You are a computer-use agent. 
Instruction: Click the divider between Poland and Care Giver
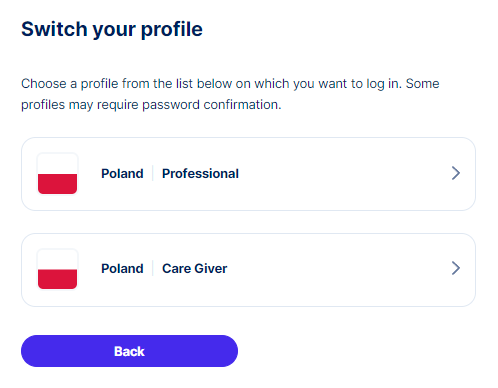coord(153,268)
